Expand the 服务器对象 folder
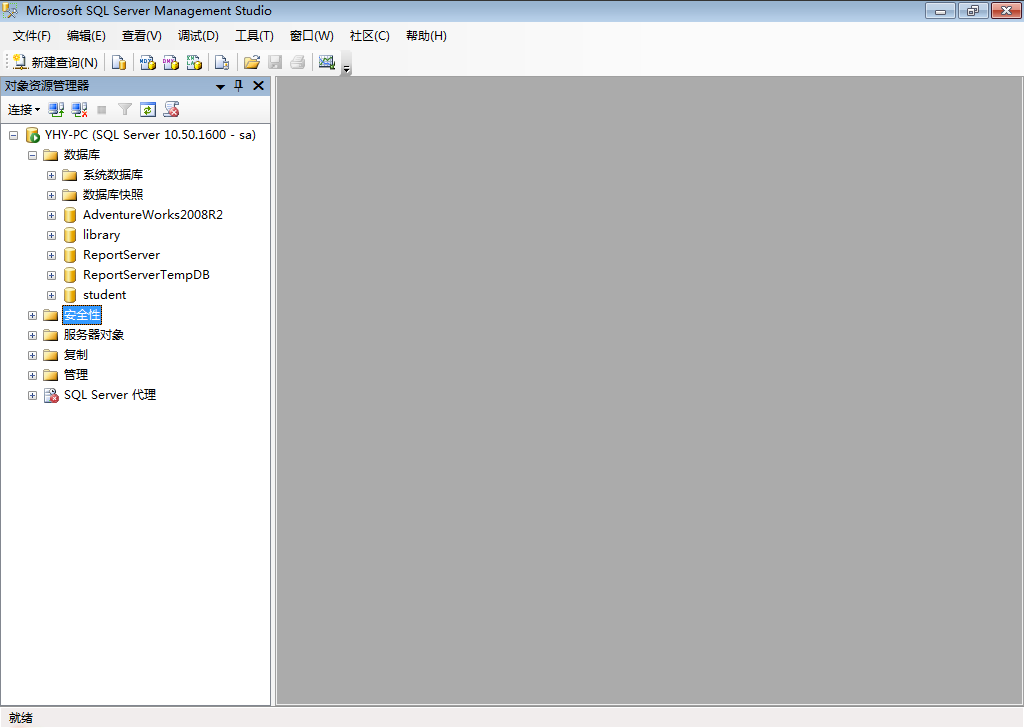Image resolution: width=1024 pixels, height=728 pixels. (x=32, y=336)
